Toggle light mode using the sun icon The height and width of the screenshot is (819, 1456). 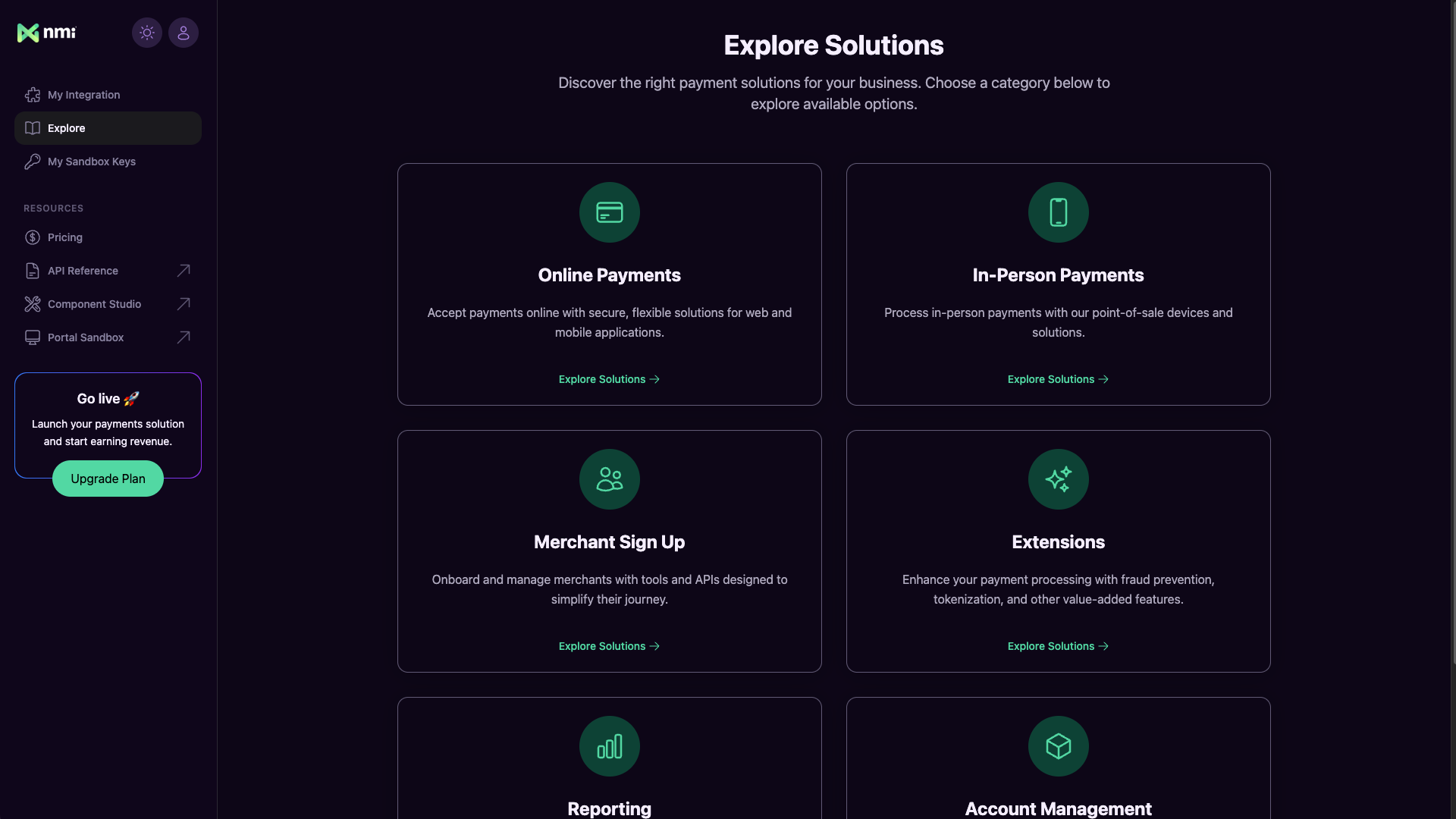[146, 33]
